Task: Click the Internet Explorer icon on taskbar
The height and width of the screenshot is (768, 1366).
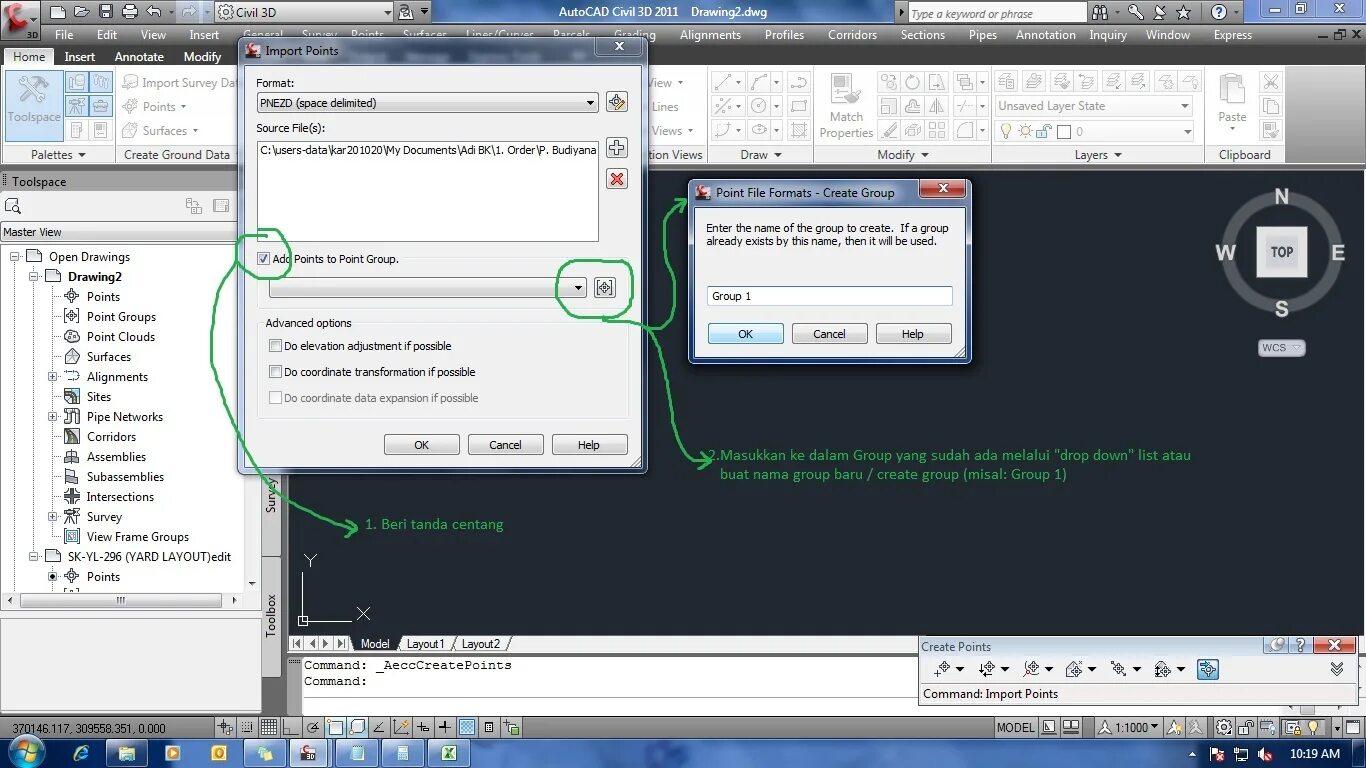Action: pyautogui.click(x=80, y=753)
